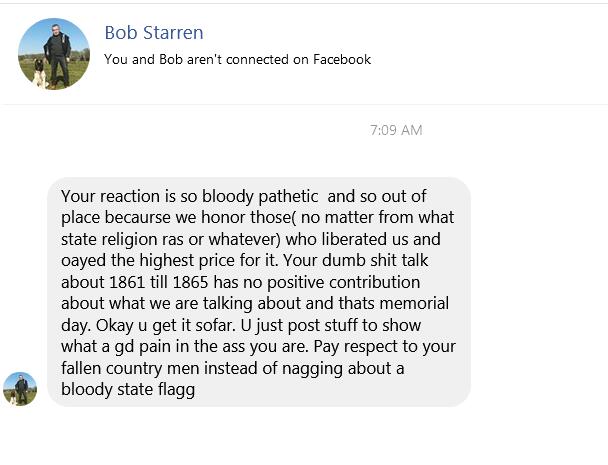Open Bob Starren's large profile picture

click(54, 54)
